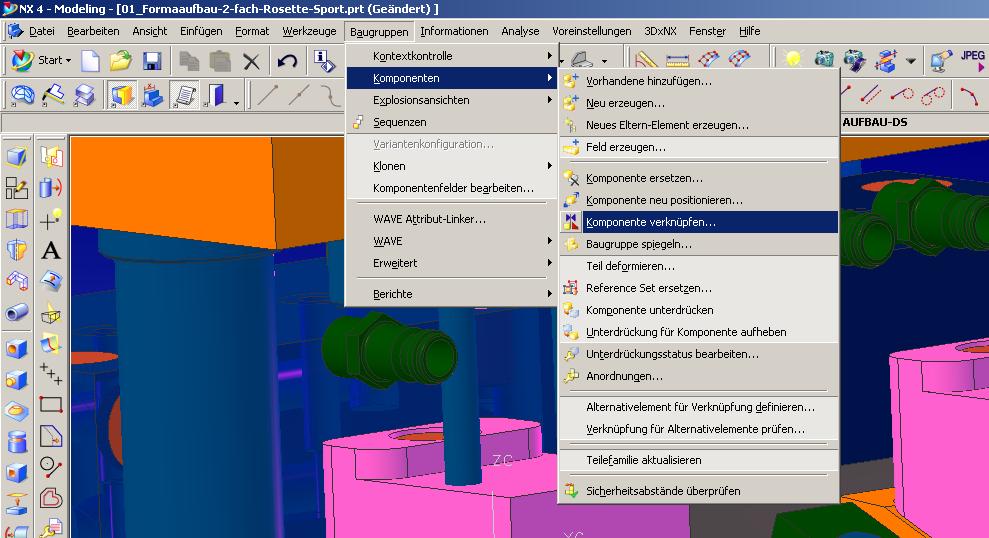The width and height of the screenshot is (989, 538).
Task: Open dropdown arrow beside the blue door icon
Action: 236,102
